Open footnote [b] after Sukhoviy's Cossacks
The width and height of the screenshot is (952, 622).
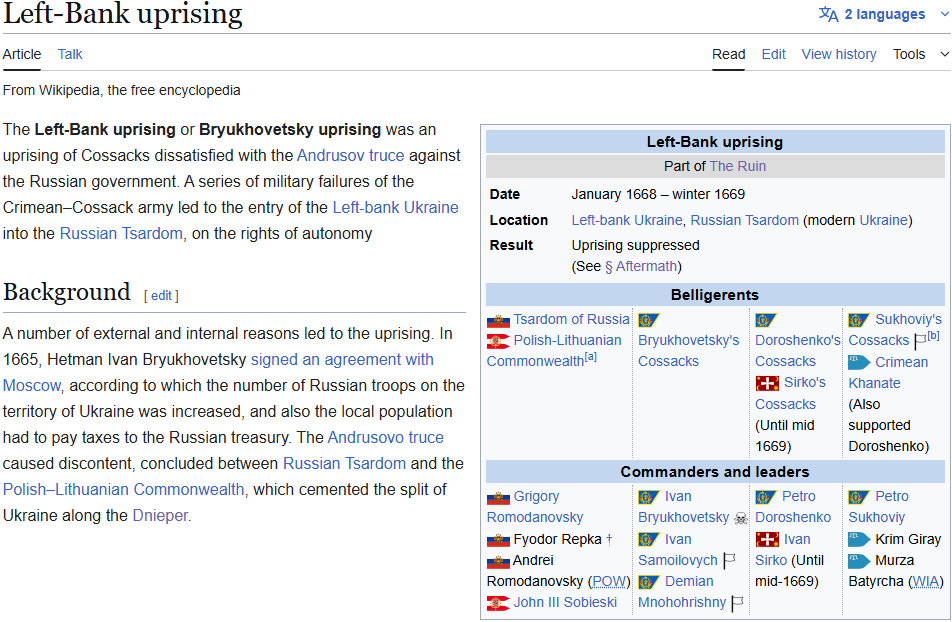click(933, 336)
